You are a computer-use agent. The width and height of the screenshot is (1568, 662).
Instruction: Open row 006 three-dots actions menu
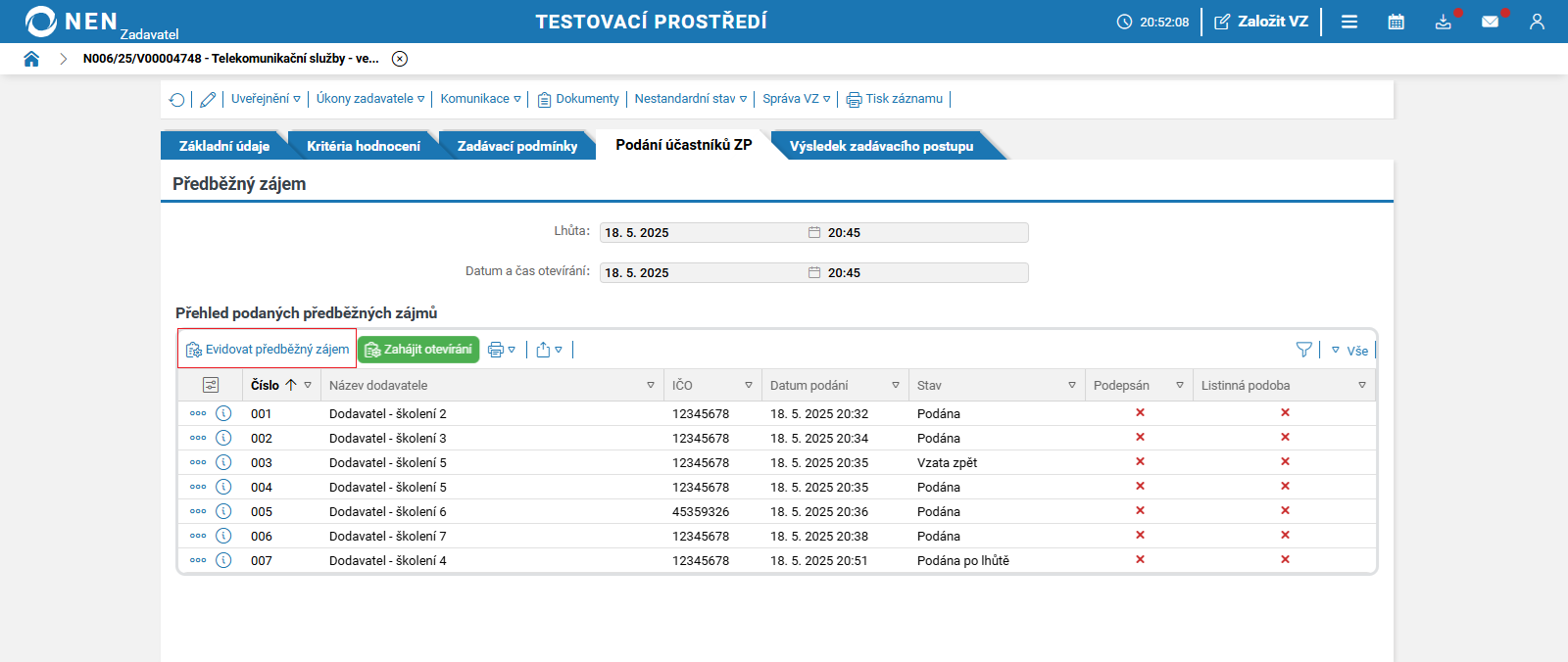(x=198, y=536)
